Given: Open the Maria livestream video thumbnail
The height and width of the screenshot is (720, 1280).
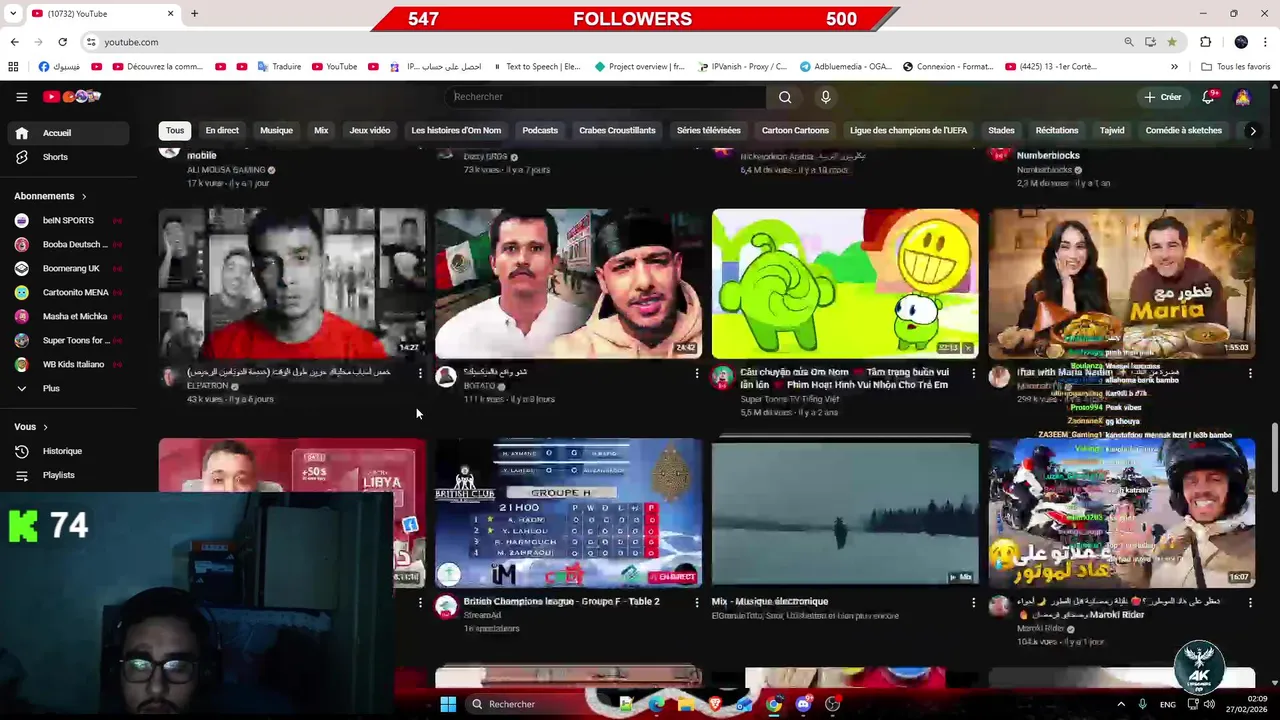Looking at the screenshot, I should click(x=1122, y=283).
